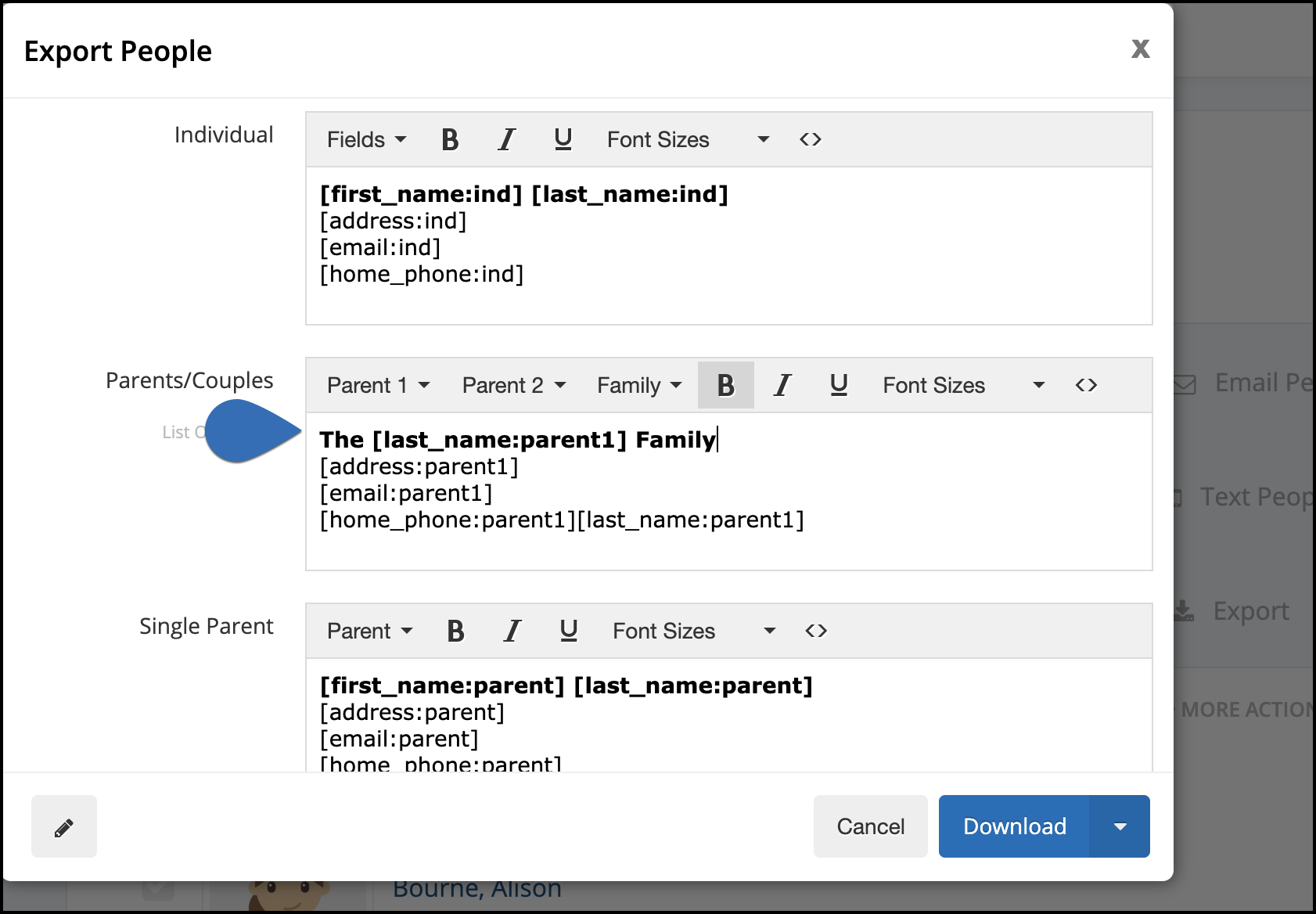Open Font Sizes dropdown in Individual editor
The height and width of the screenshot is (914, 1316).
click(688, 139)
